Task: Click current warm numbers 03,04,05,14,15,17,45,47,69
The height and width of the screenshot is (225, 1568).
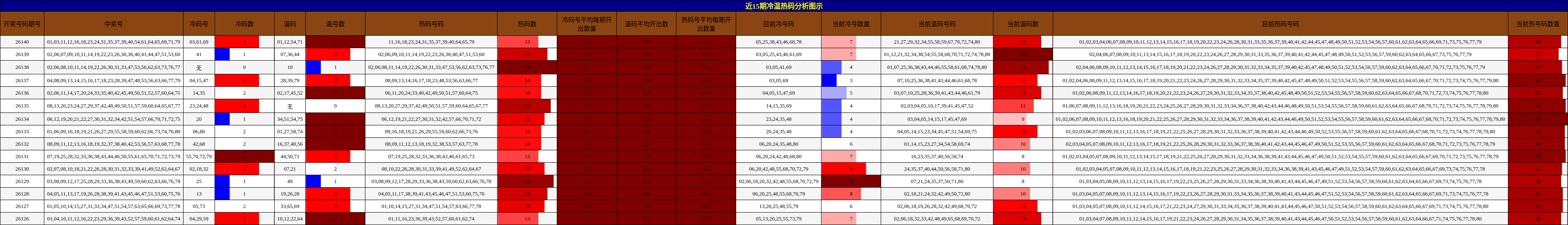Action: pos(937,119)
